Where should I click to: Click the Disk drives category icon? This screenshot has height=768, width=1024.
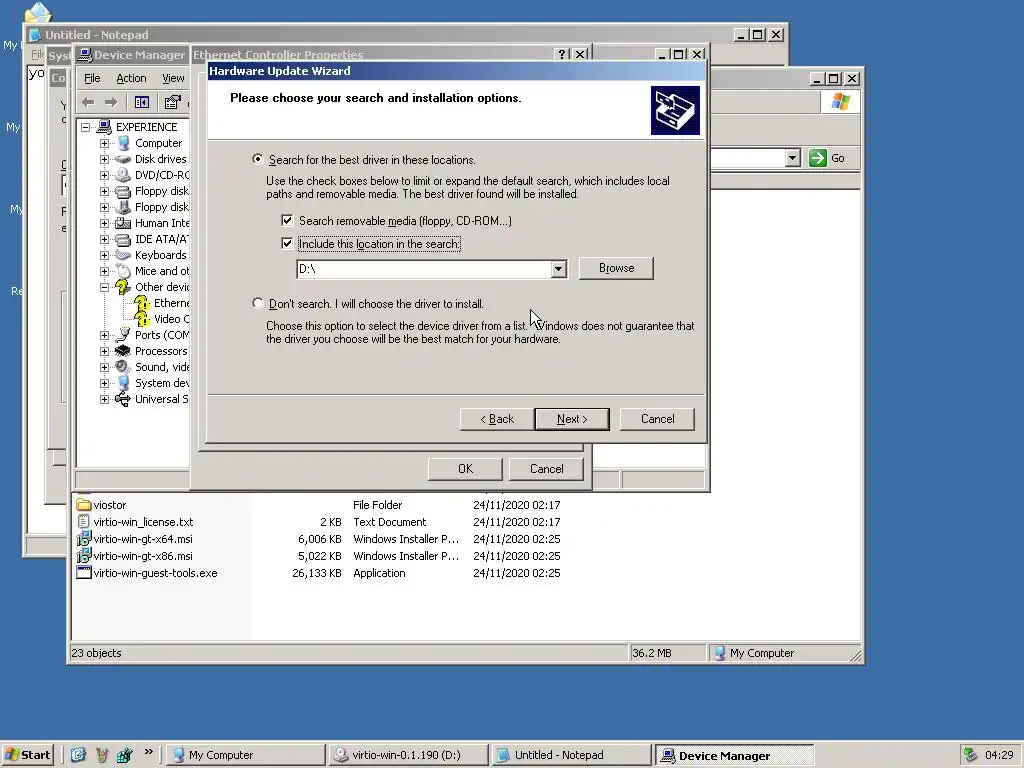[123, 159]
